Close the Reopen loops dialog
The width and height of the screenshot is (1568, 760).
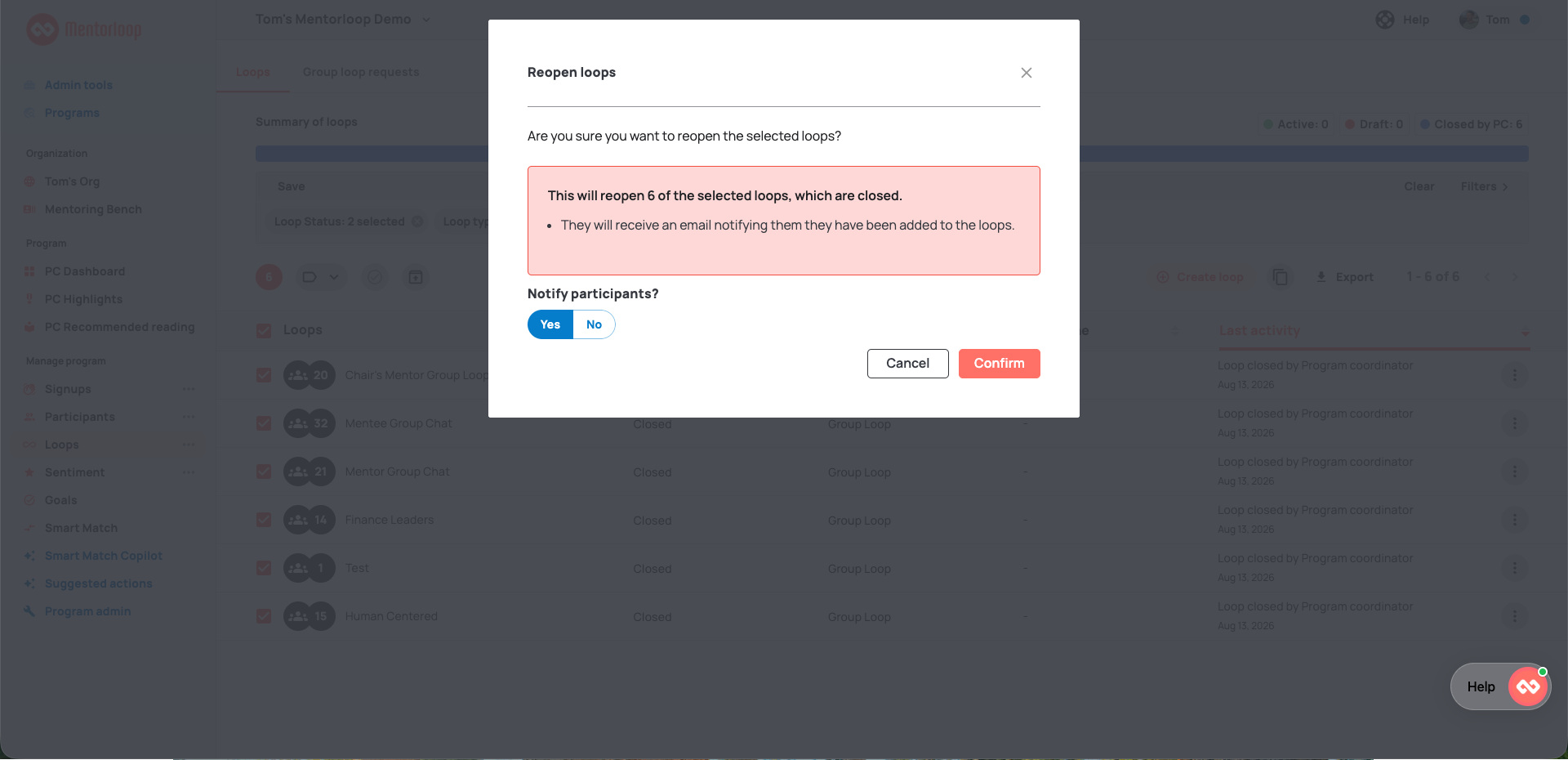pos(1027,73)
